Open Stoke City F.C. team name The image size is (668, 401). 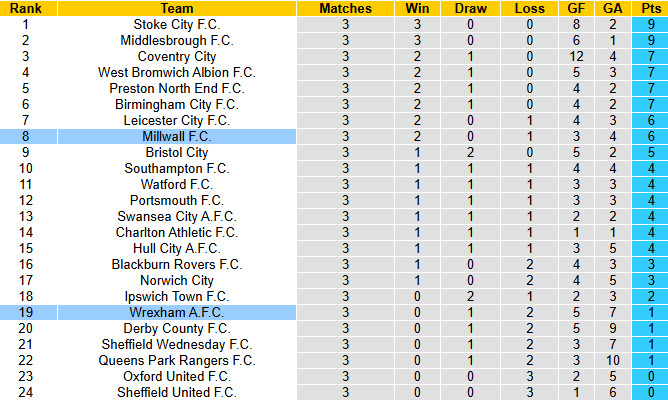point(177,24)
